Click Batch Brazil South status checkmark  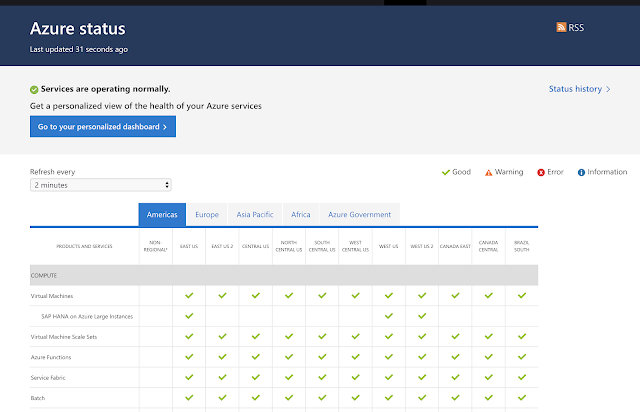pyautogui.click(x=522, y=397)
